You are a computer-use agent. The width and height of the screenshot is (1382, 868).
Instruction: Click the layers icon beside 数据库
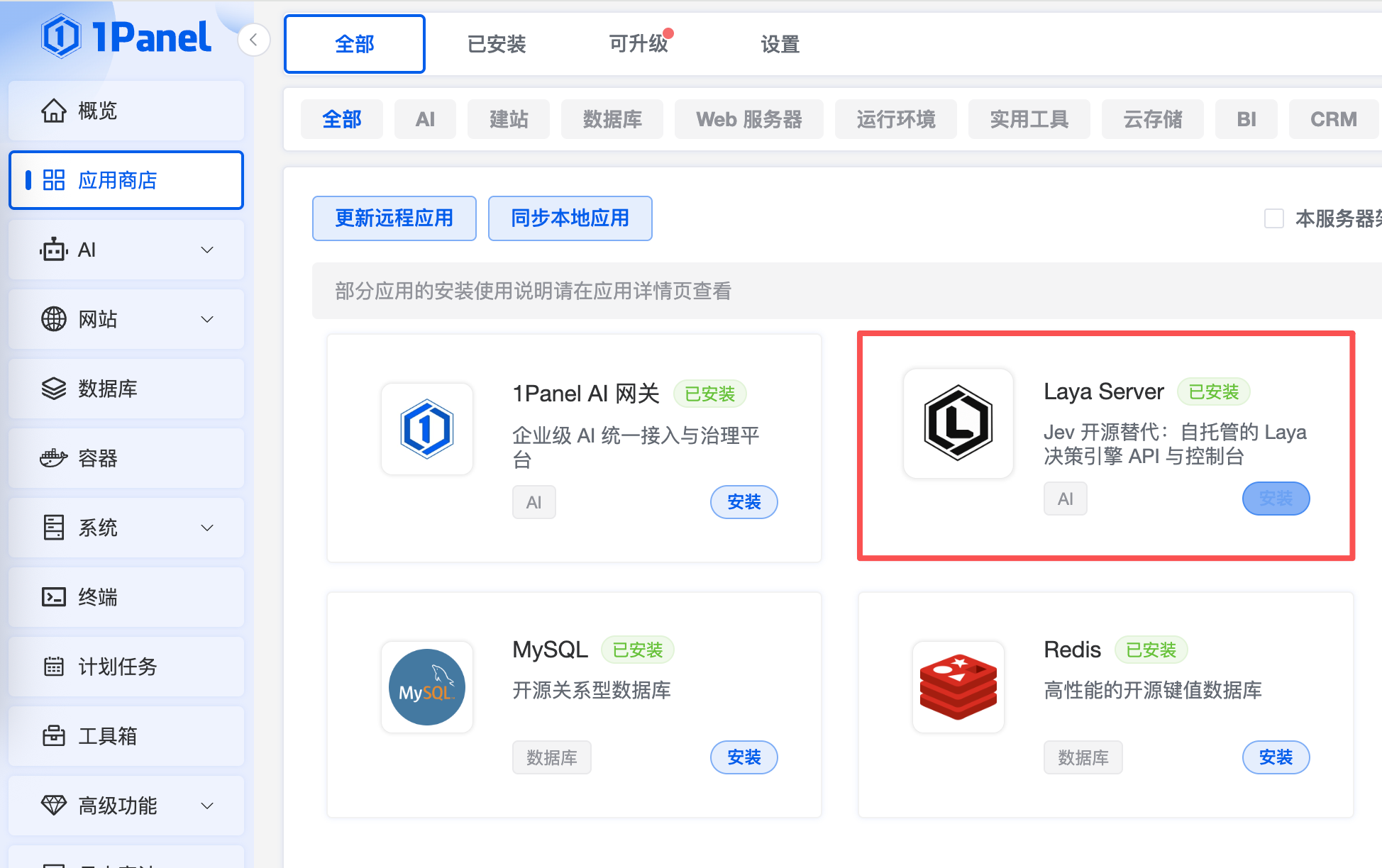coord(54,389)
